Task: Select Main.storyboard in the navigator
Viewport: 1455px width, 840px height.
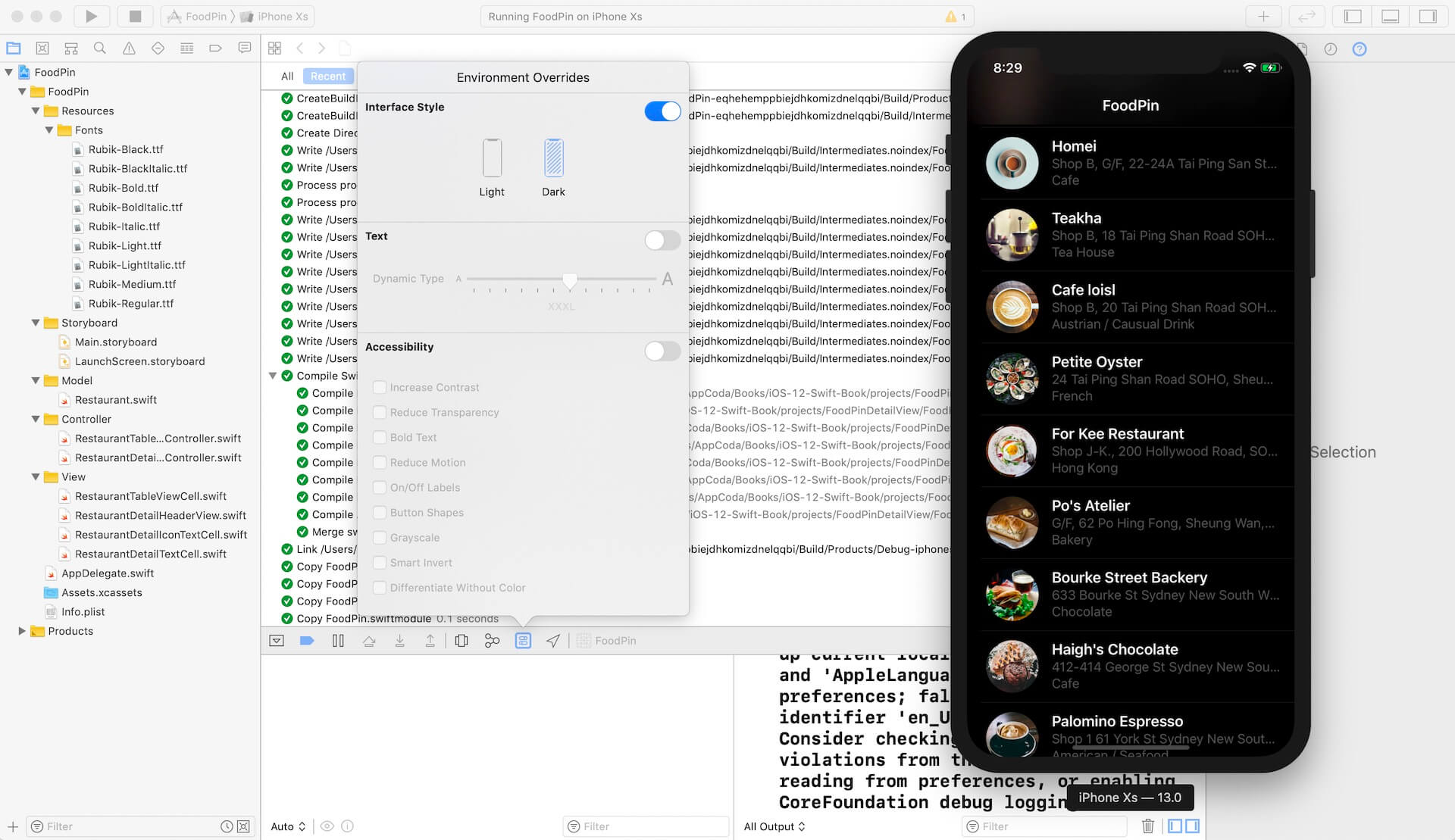Action: [115, 342]
